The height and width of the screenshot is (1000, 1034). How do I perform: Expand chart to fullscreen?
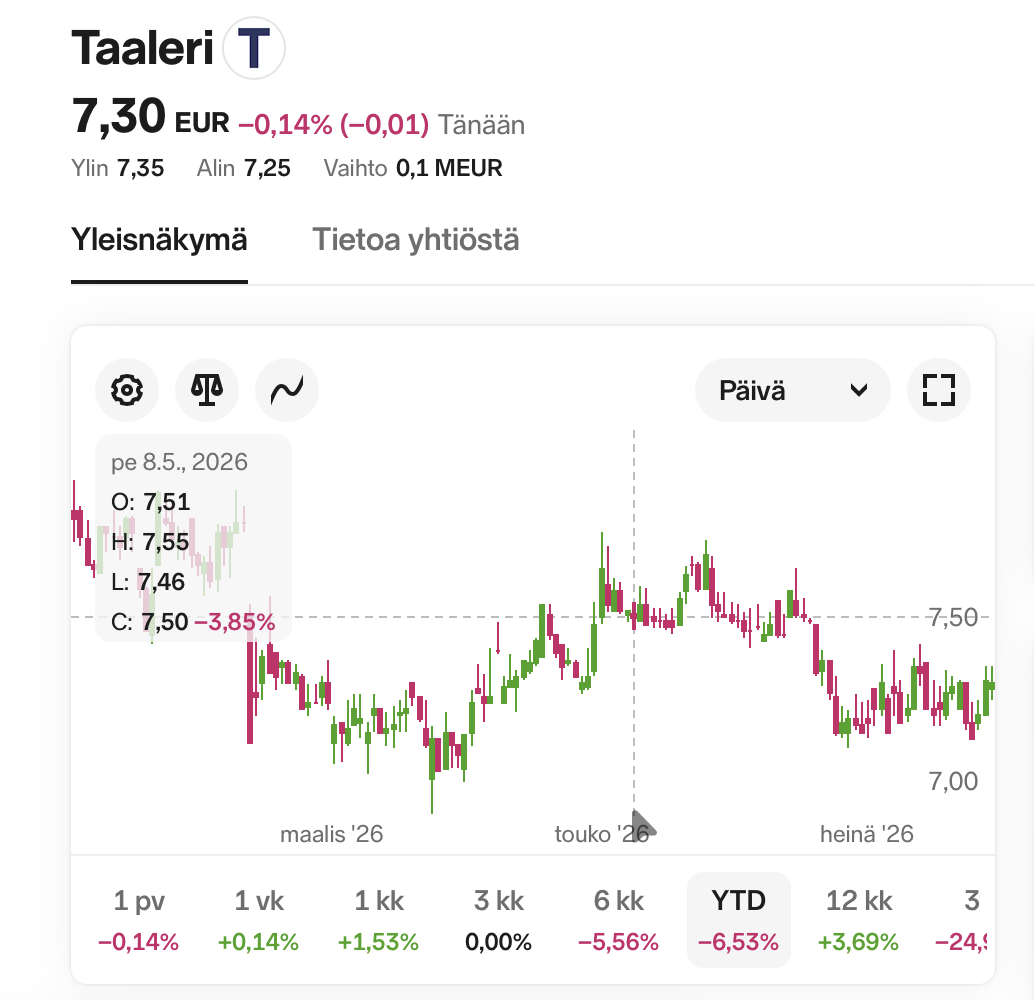click(939, 390)
